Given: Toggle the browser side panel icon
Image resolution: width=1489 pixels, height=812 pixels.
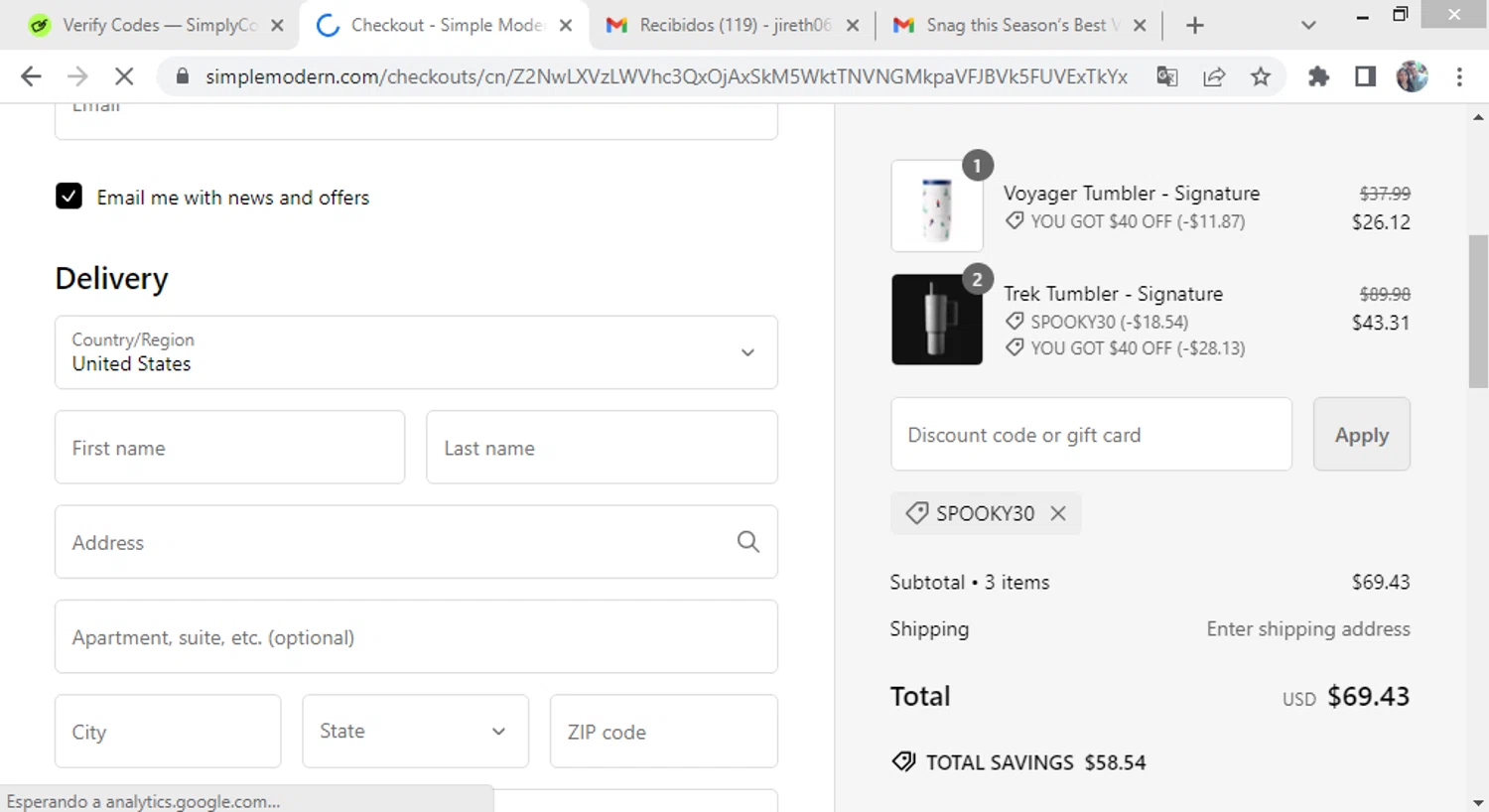Looking at the screenshot, I should [x=1365, y=76].
